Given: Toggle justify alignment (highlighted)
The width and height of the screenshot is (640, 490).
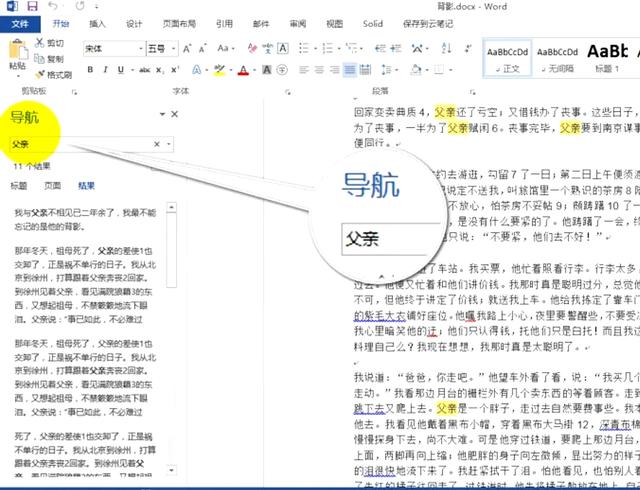Looking at the screenshot, I should (x=350, y=70).
